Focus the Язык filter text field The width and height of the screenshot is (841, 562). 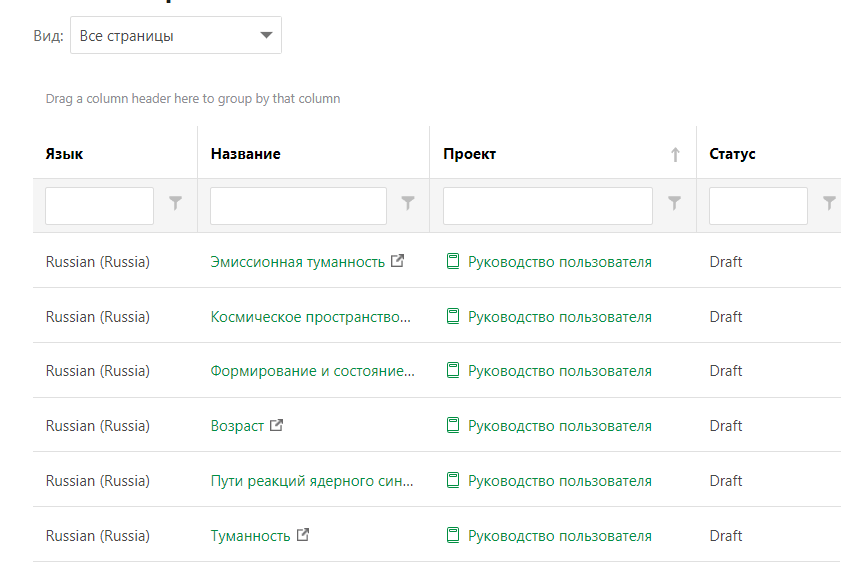coord(99,206)
